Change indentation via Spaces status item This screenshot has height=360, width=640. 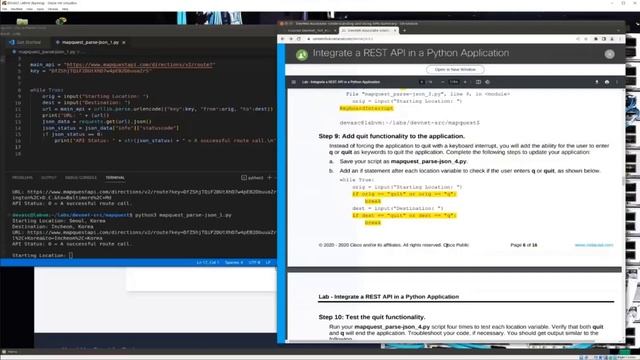point(234,262)
